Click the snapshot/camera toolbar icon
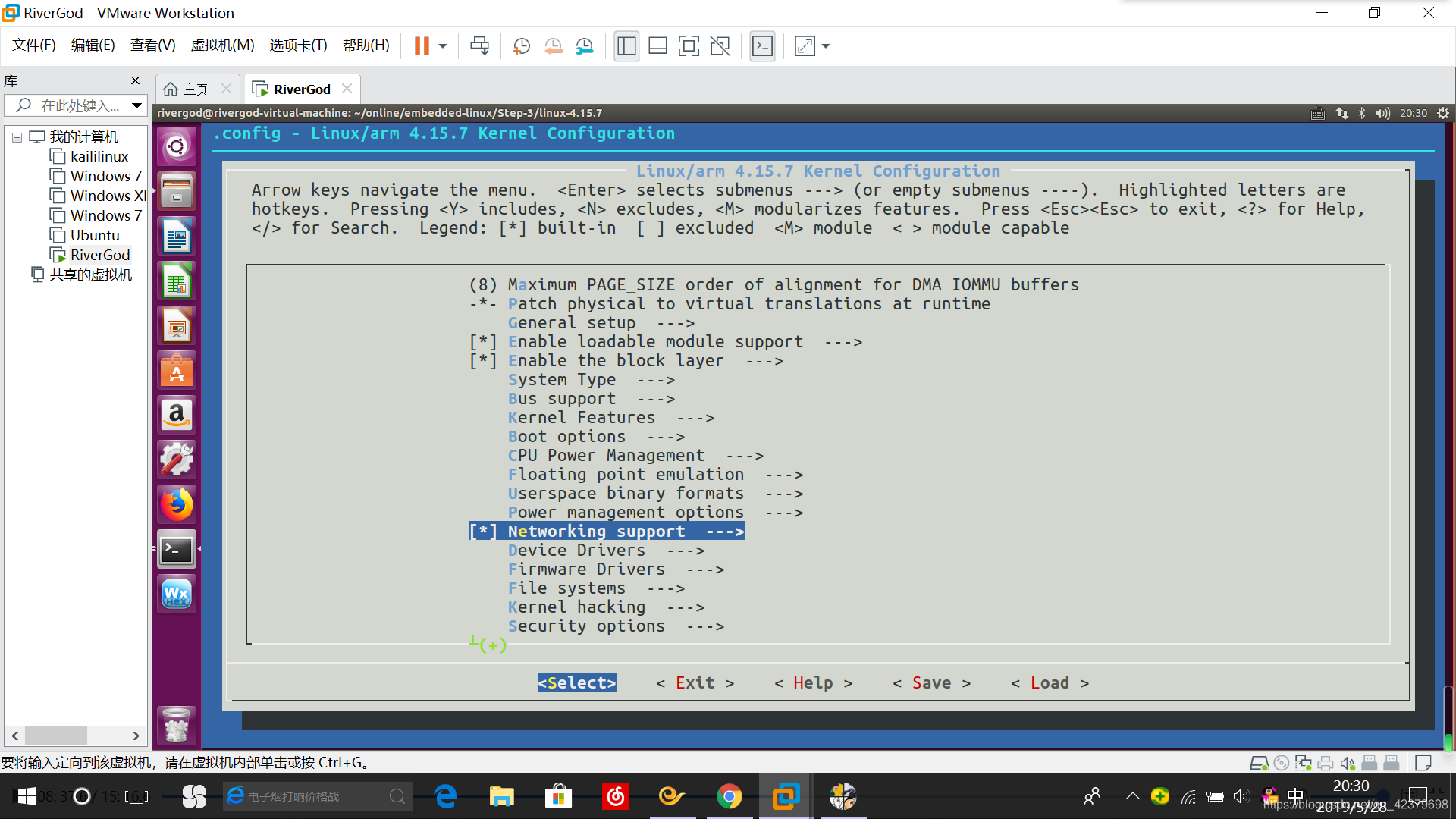This screenshot has height=819, width=1456. (522, 46)
